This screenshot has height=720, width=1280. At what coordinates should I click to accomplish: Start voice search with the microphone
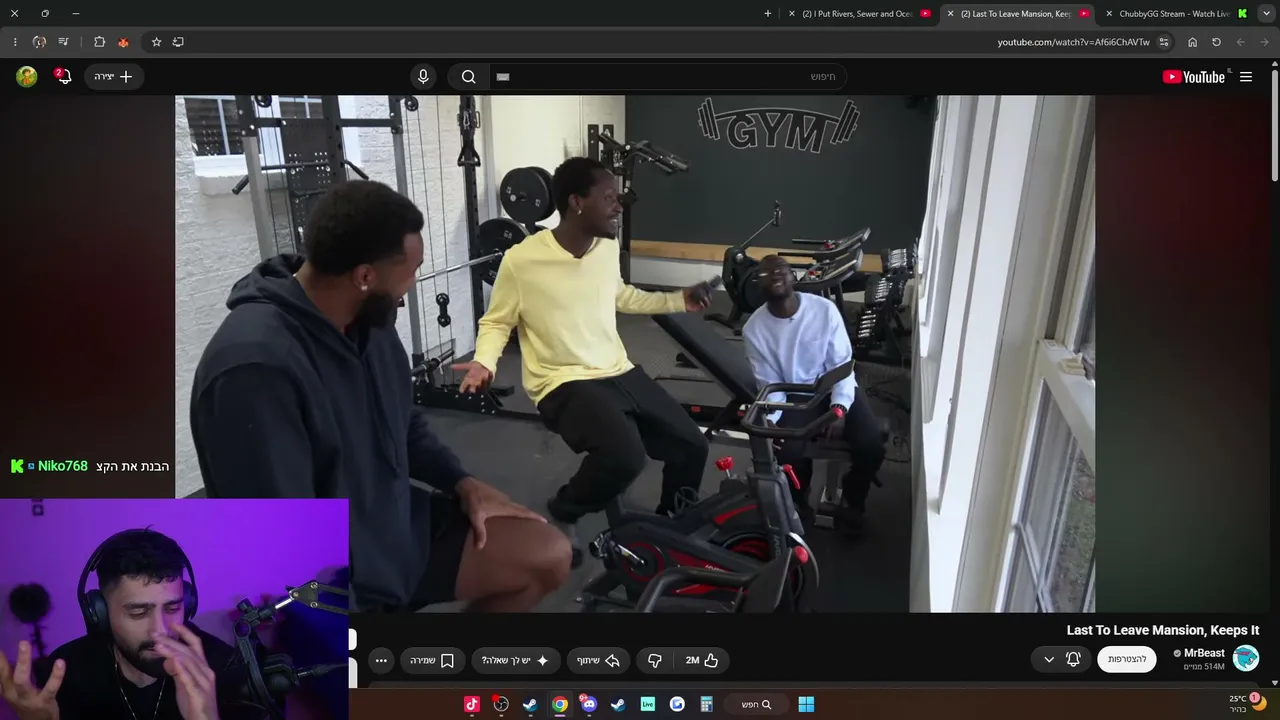click(423, 76)
